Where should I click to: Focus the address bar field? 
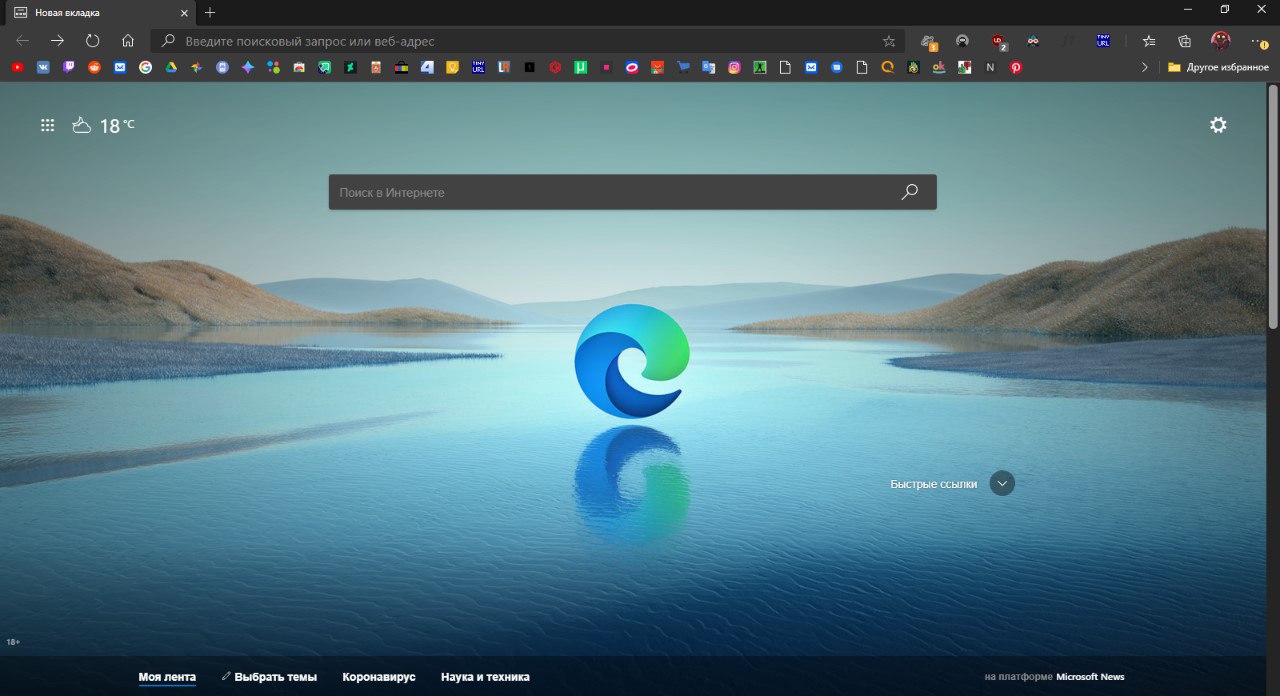coord(528,41)
